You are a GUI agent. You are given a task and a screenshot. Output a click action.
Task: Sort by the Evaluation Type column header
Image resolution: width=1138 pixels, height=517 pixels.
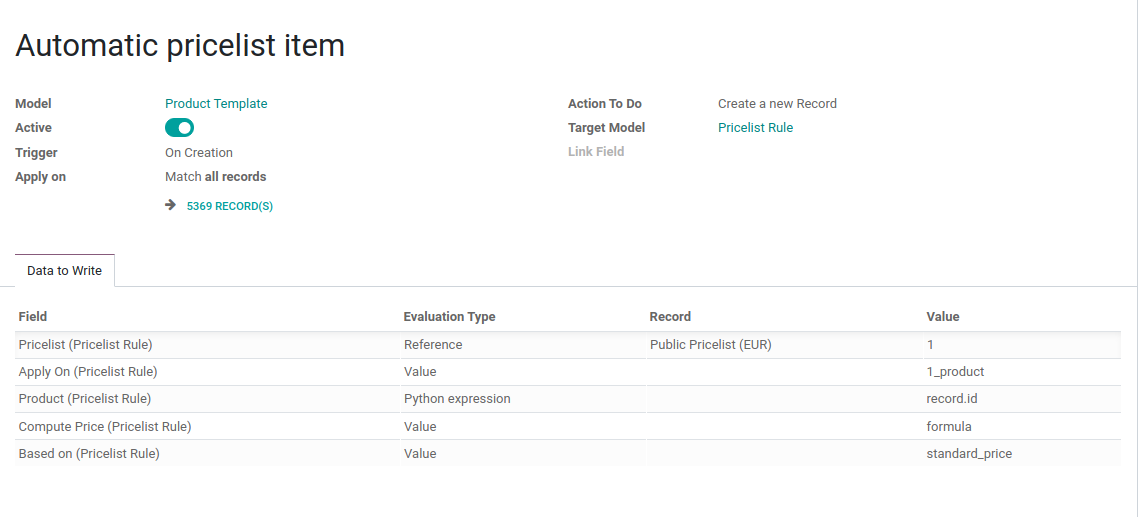coord(449,317)
